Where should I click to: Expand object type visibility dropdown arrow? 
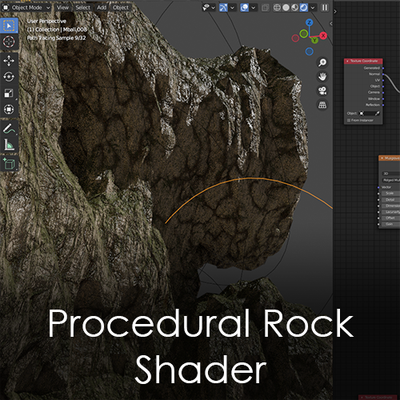point(213,7)
